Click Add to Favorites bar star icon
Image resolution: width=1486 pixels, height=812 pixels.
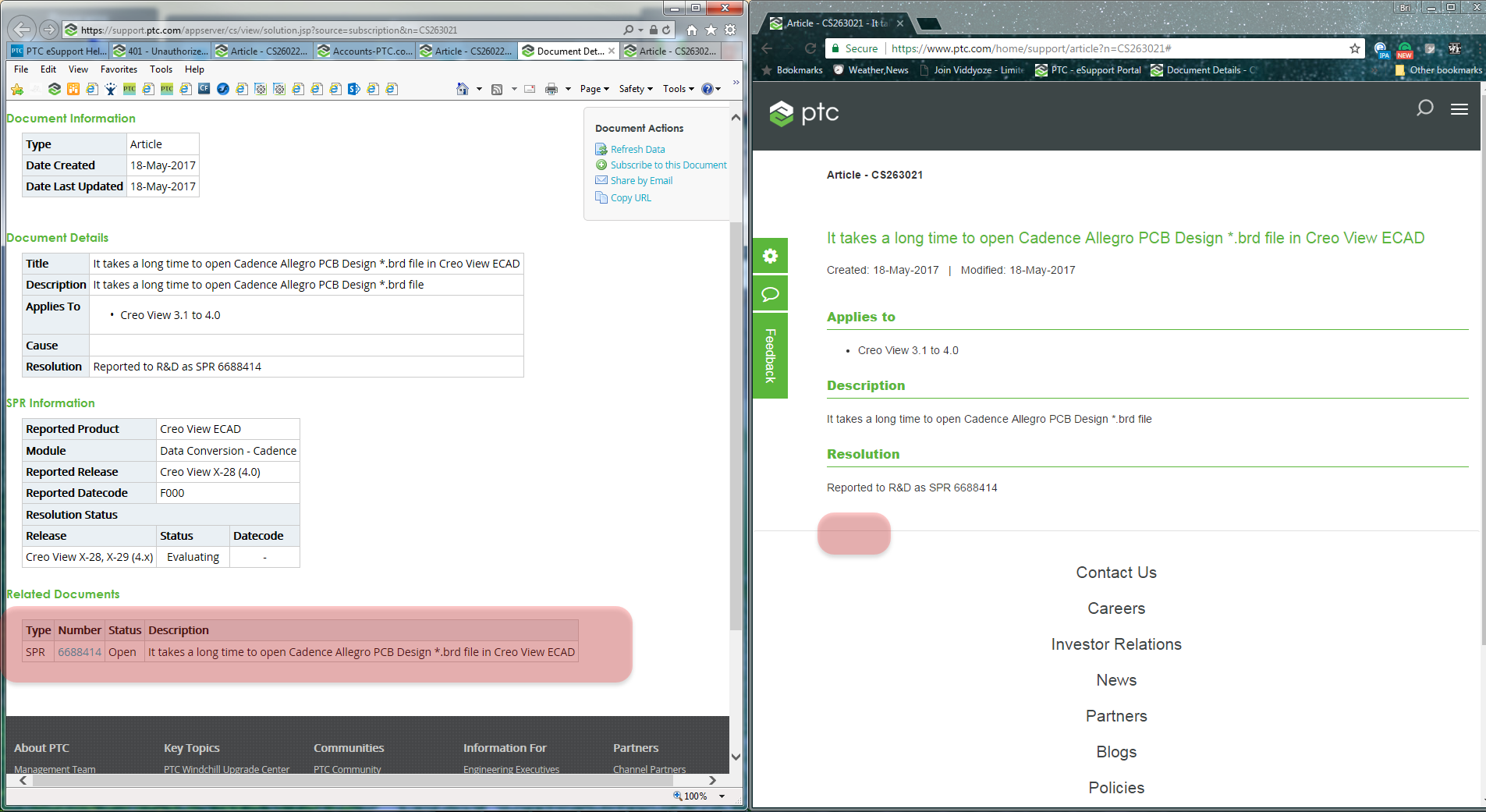(x=16, y=89)
